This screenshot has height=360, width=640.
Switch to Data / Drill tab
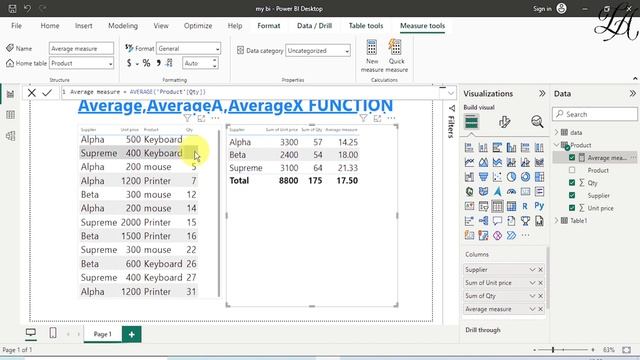(x=314, y=26)
